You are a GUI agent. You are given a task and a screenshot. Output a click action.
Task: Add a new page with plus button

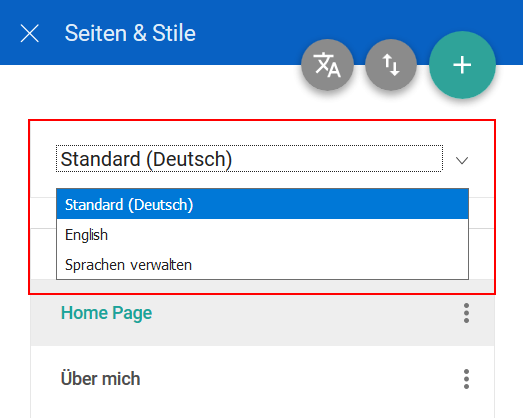(462, 65)
